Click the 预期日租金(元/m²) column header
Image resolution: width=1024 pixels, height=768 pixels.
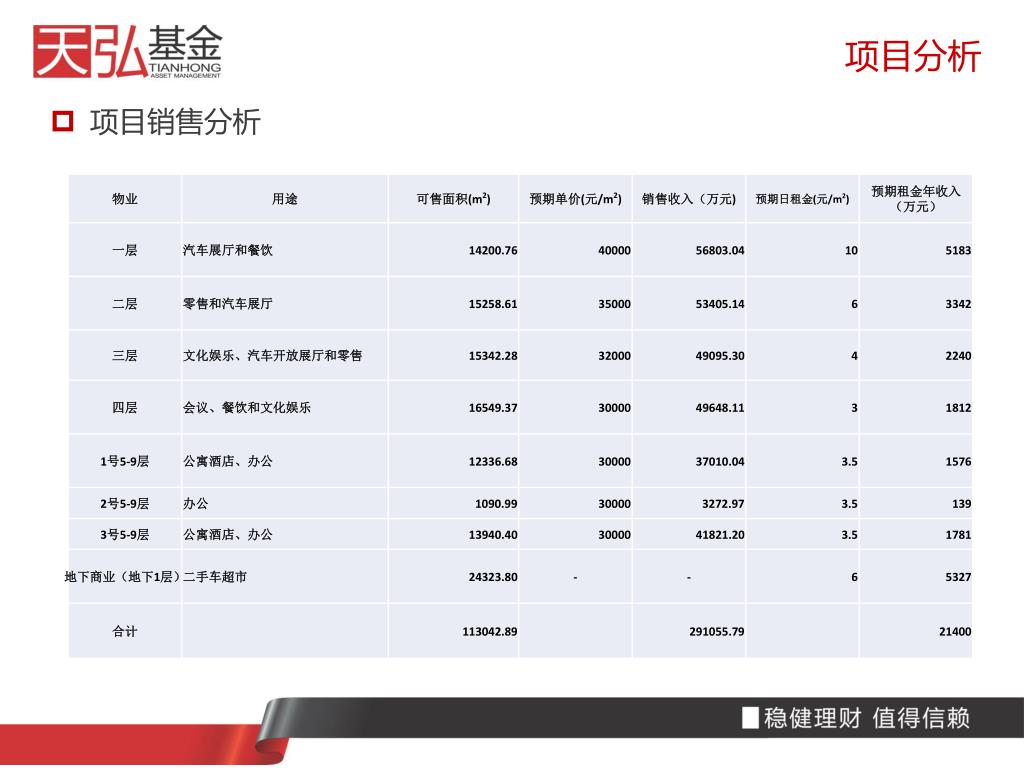(x=803, y=199)
